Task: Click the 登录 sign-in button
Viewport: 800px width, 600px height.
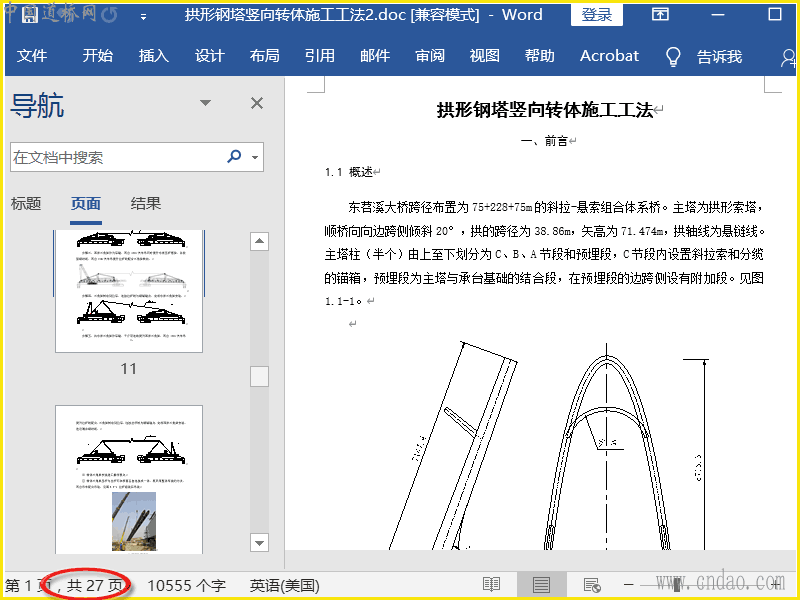Action: [x=596, y=14]
